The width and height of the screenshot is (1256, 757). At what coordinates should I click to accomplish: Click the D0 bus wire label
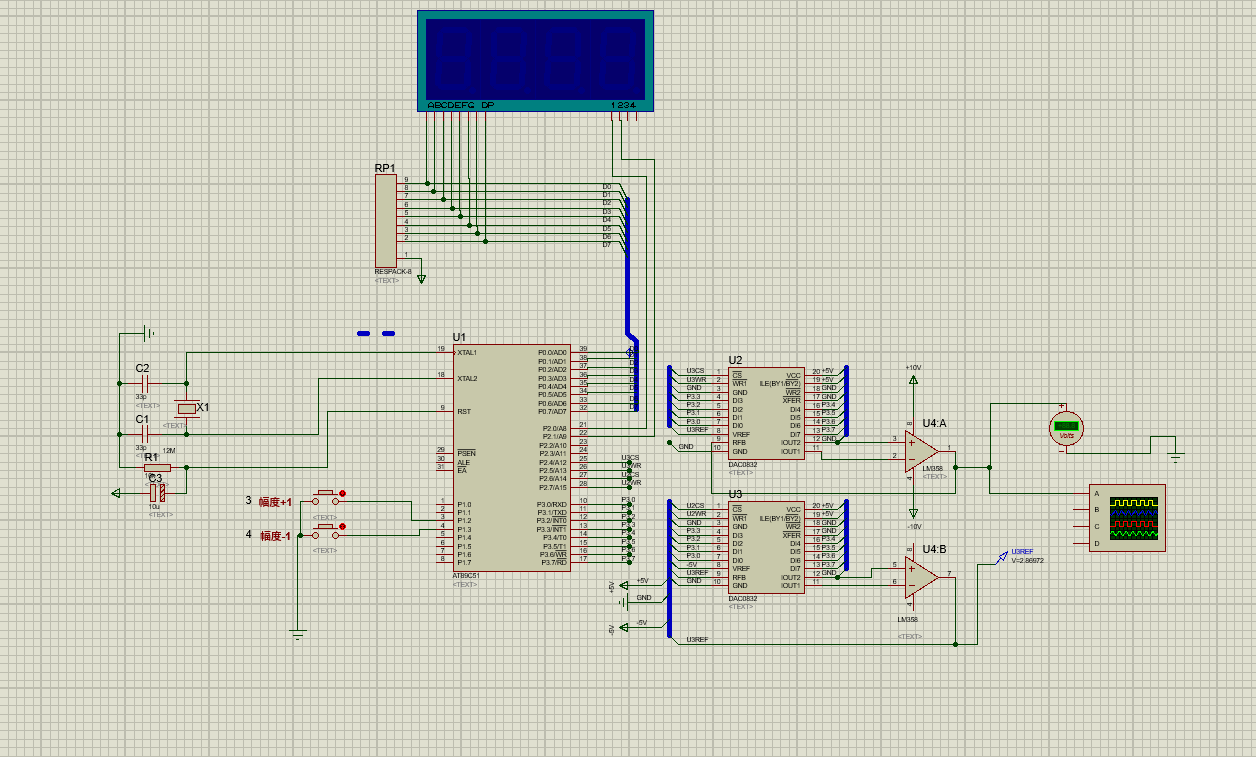[606, 187]
